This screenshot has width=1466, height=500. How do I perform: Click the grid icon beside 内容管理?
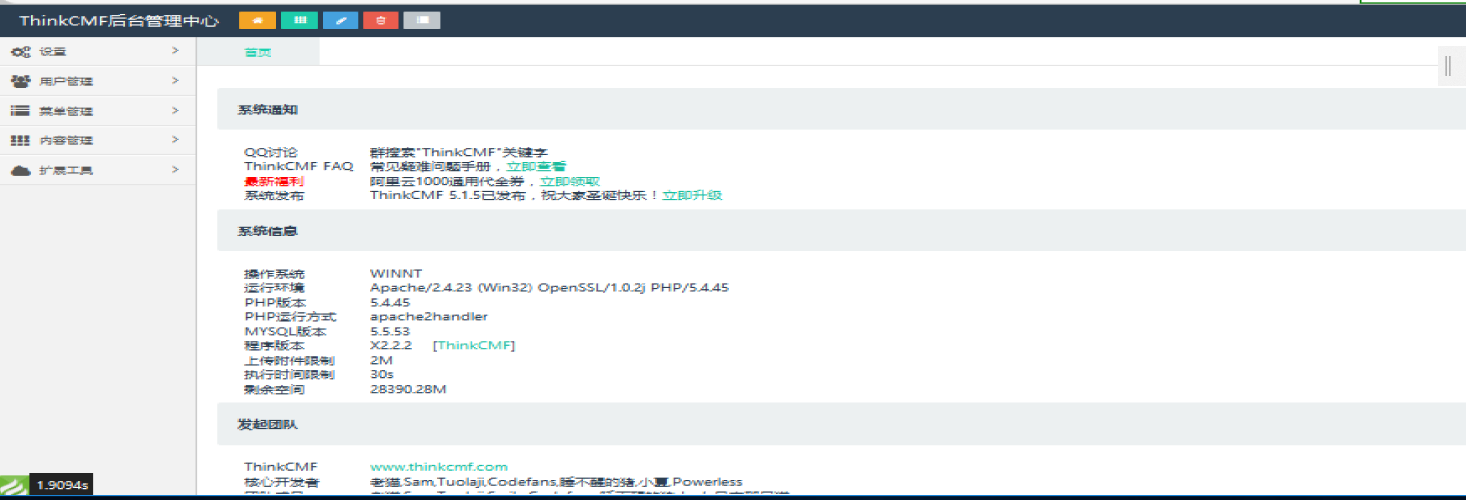20,141
